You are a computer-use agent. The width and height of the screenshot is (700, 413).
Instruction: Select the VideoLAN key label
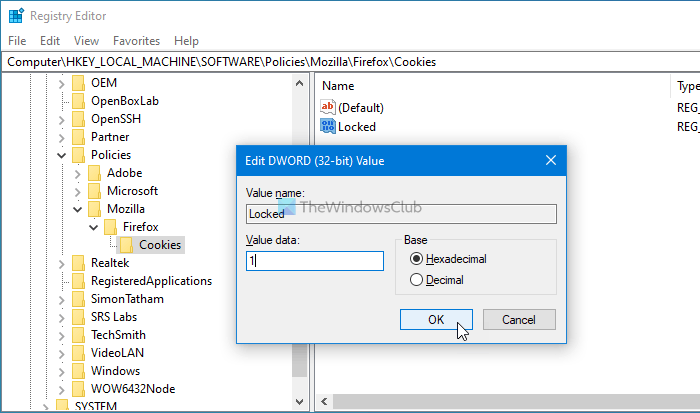[x=117, y=353]
